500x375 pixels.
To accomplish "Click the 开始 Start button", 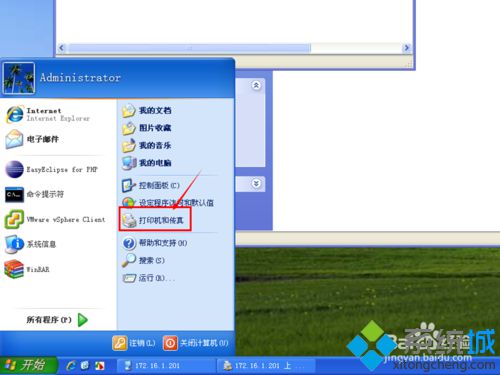I will (x=28, y=365).
